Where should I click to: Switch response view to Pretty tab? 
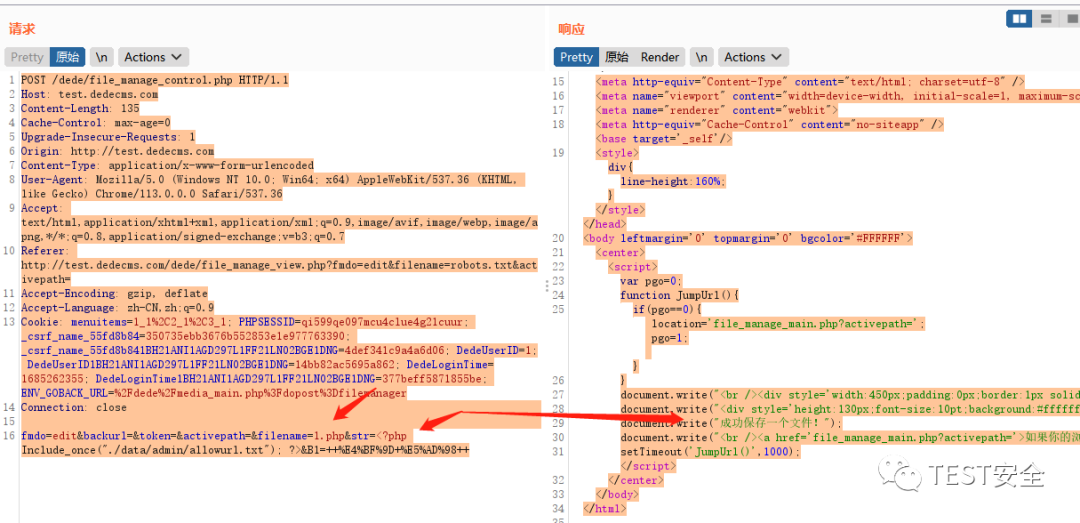tap(577, 57)
